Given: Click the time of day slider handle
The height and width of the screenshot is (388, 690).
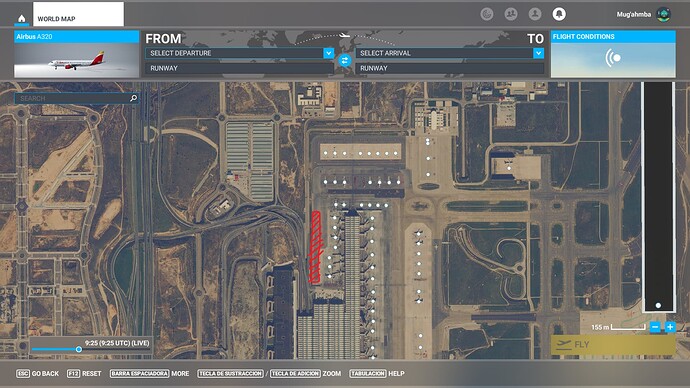Looking at the screenshot, I should (79, 349).
